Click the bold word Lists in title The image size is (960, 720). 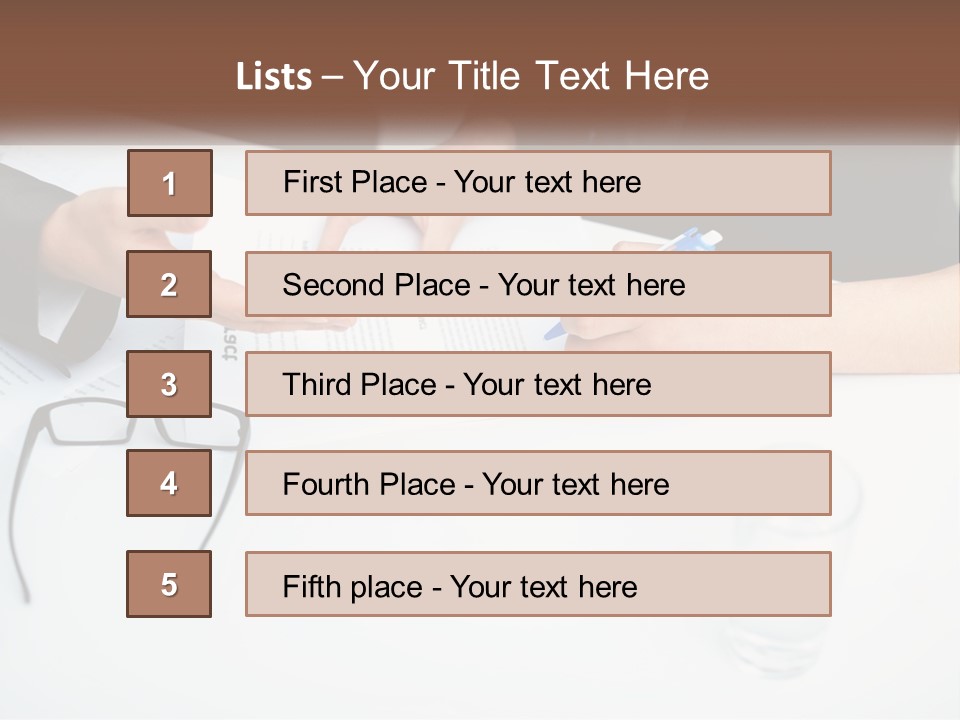pyautogui.click(x=274, y=77)
